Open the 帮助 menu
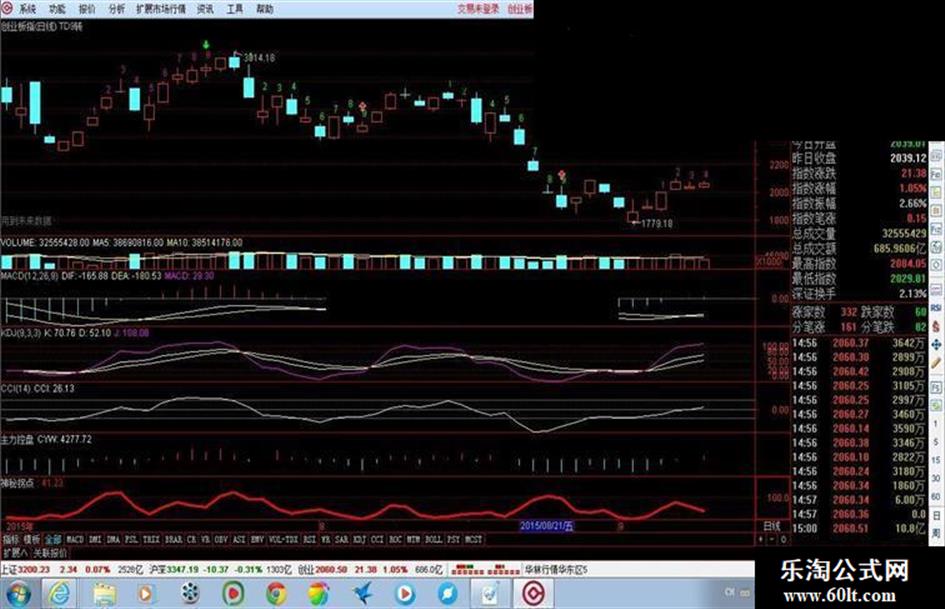The image size is (945, 609). pyautogui.click(x=265, y=9)
